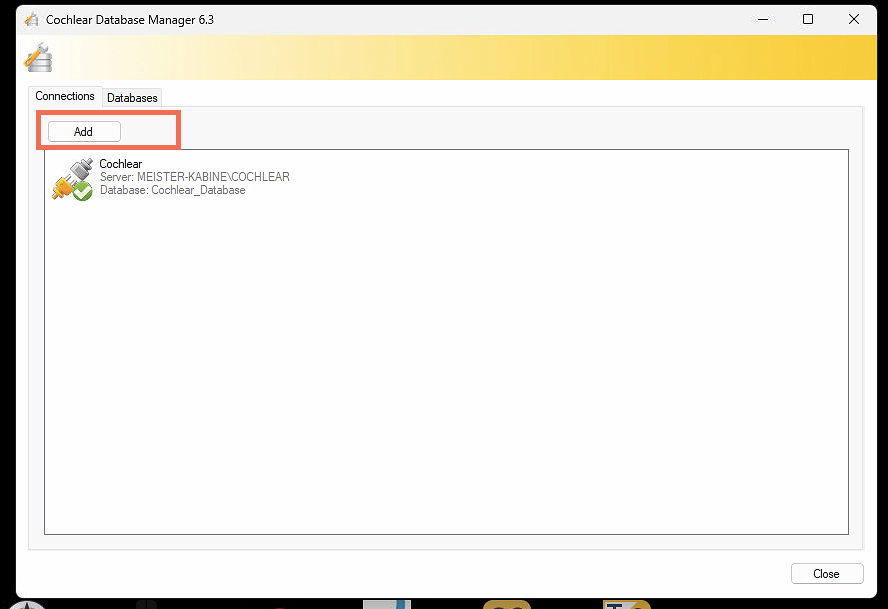Select the Cochlear connection name
The width and height of the screenshot is (888, 609).
pos(121,164)
